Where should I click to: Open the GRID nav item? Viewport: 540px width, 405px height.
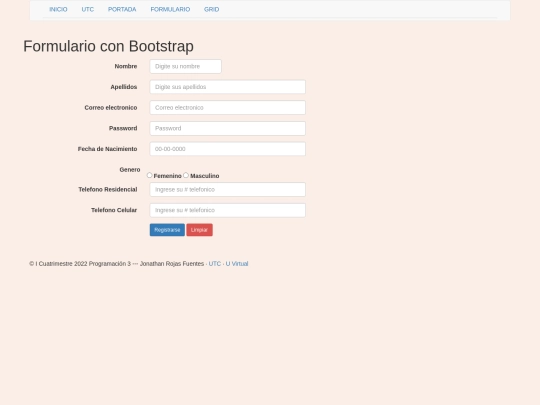click(211, 9)
